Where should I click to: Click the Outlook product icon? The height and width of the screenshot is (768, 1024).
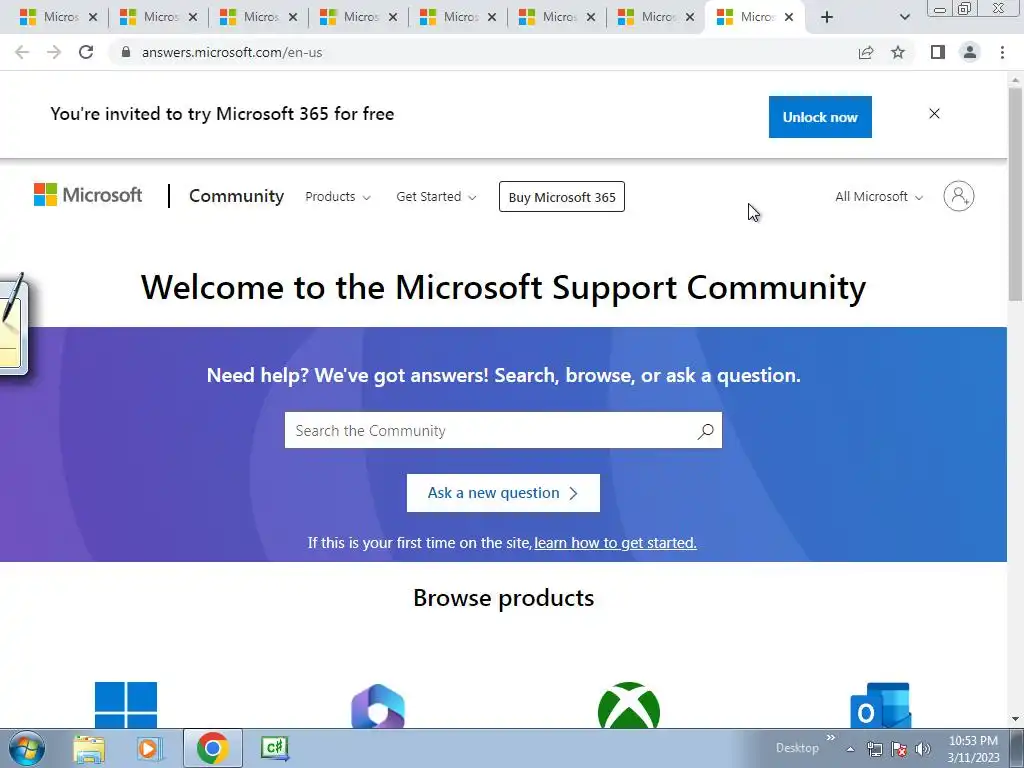coord(880,707)
